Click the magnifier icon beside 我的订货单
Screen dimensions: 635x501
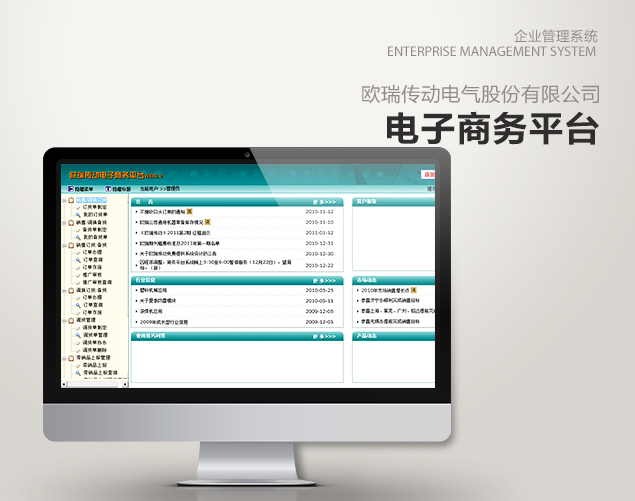[78, 215]
